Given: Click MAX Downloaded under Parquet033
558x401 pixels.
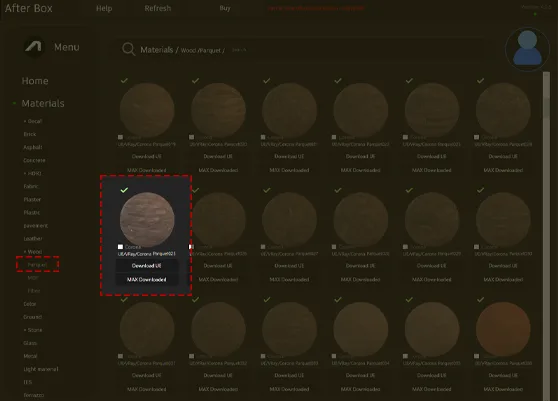Looking at the screenshot, I should tap(289, 389).
